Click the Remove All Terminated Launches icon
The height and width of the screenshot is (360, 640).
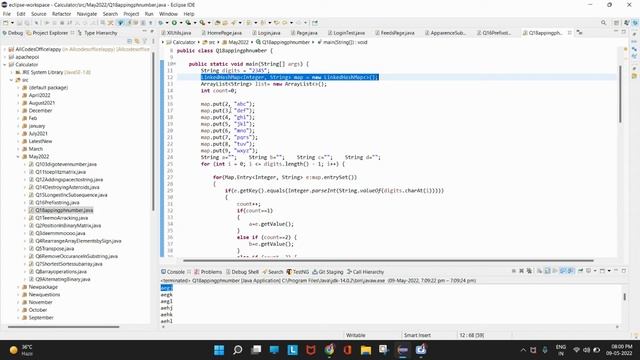click(x=529, y=271)
